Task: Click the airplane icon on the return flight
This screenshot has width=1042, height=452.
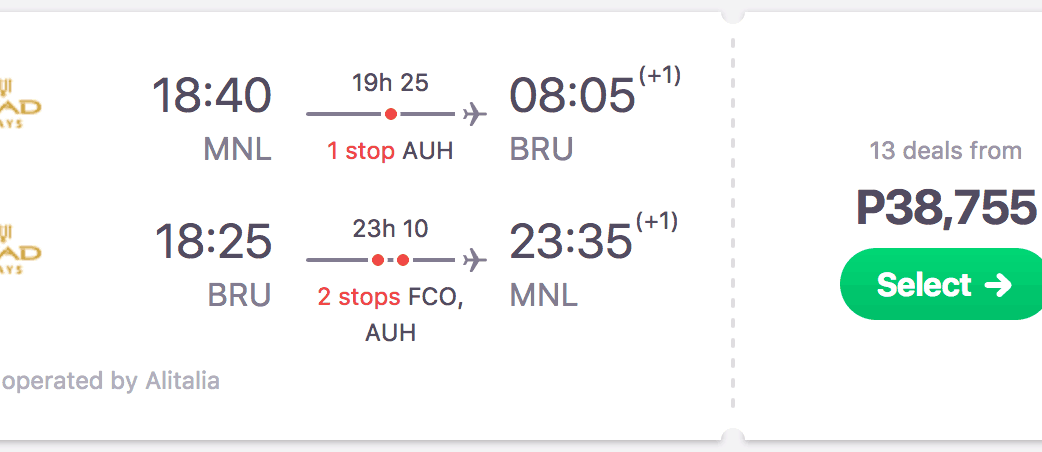Action: 476,261
